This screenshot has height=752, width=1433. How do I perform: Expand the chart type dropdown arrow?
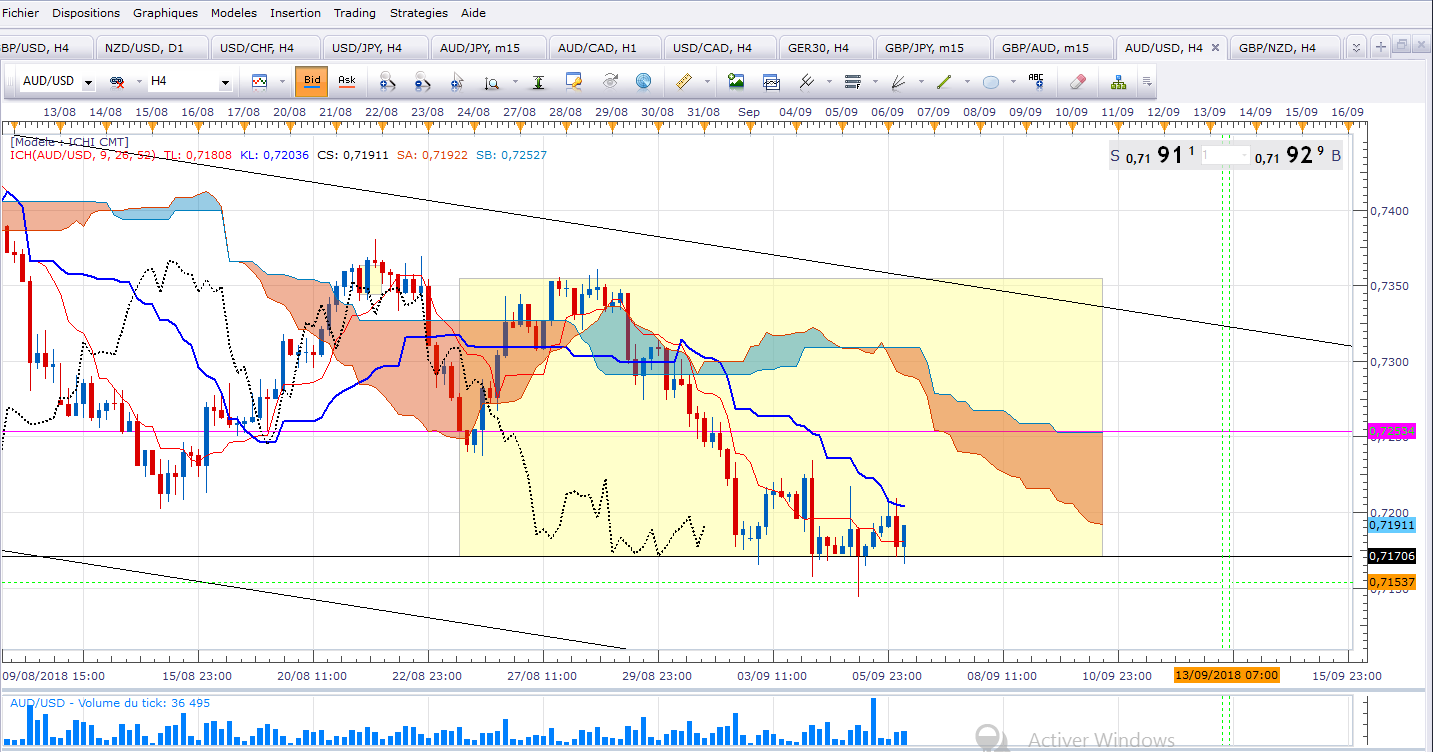(x=282, y=81)
